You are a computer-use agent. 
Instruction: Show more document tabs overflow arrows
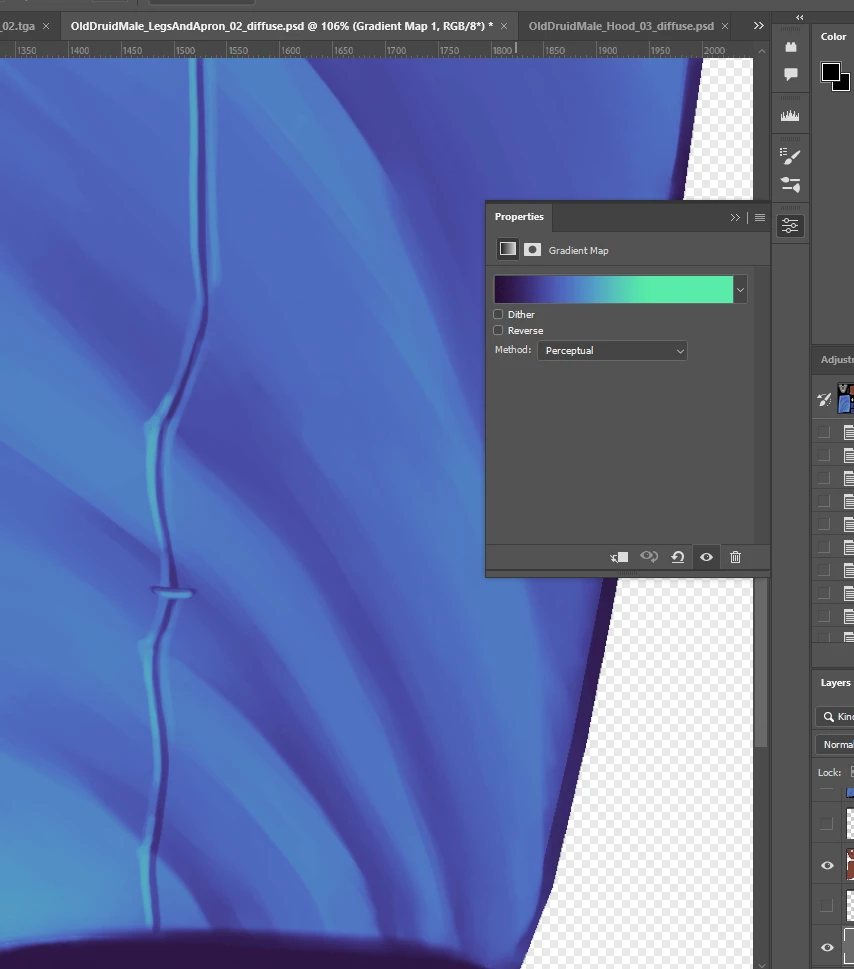coord(758,25)
